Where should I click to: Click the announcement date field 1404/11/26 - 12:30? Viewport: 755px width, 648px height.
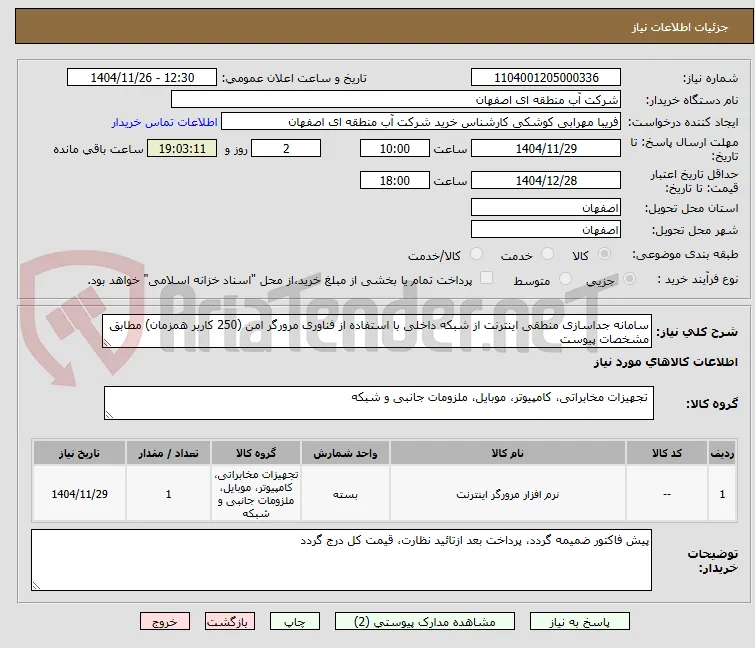coord(142,78)
